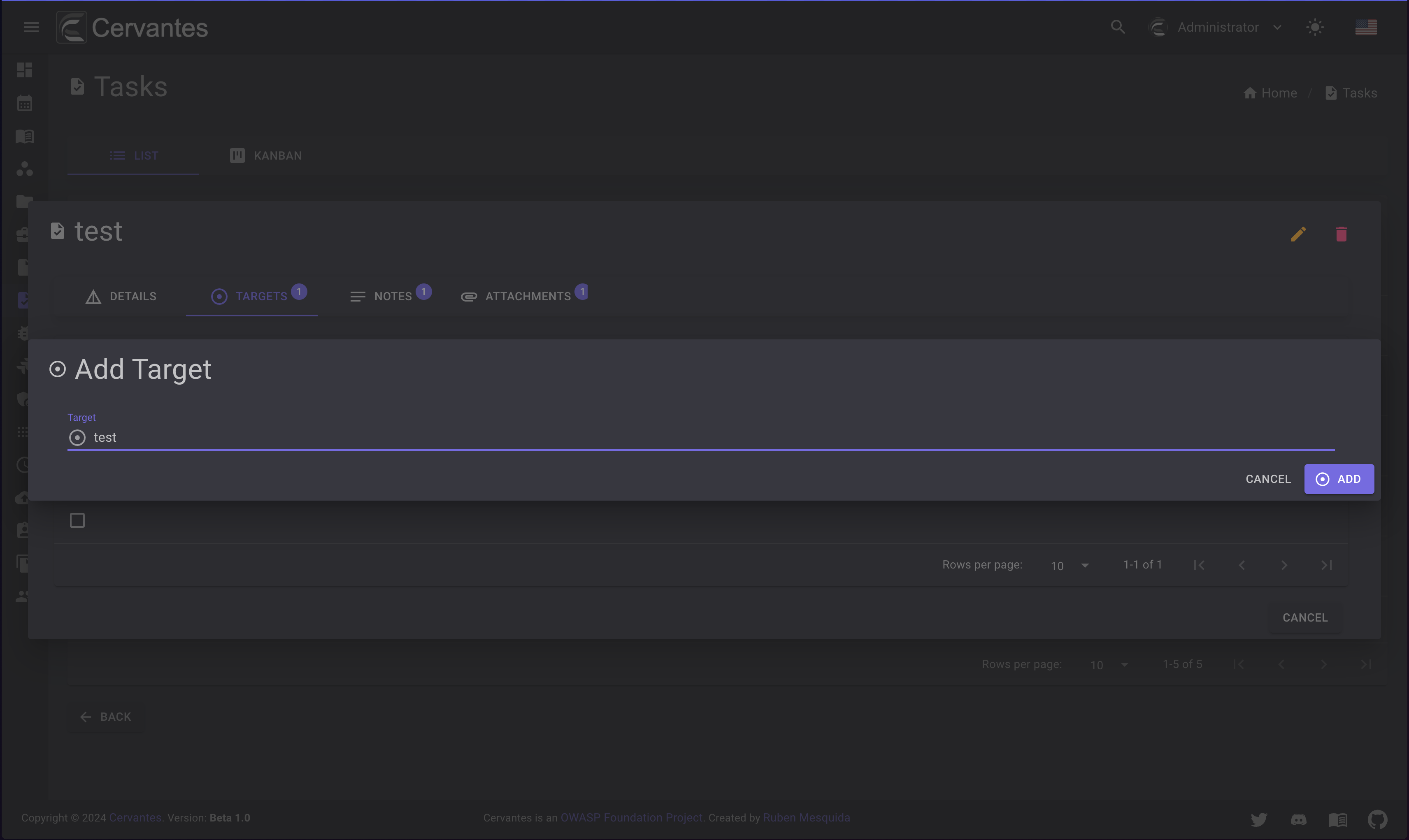This screenshot has height=840, width=1409.
Task: Open Twitter link in footer
Action: pos(1258,819)
